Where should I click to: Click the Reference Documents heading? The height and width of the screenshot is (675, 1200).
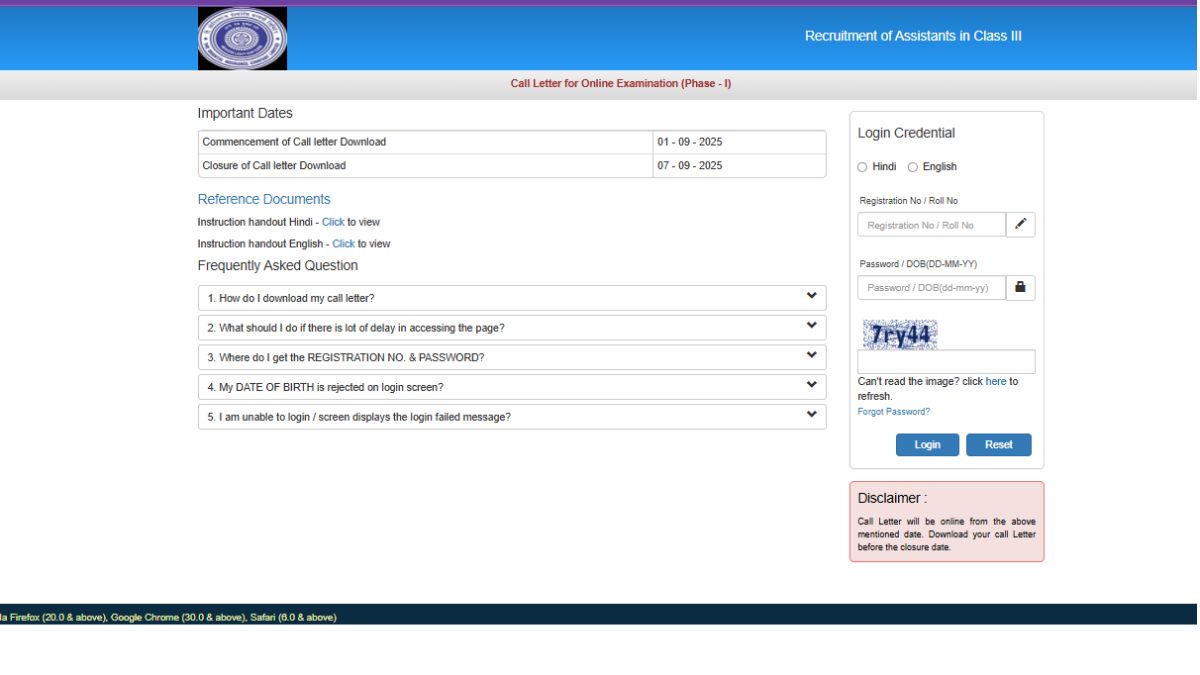tap(264, 199)
